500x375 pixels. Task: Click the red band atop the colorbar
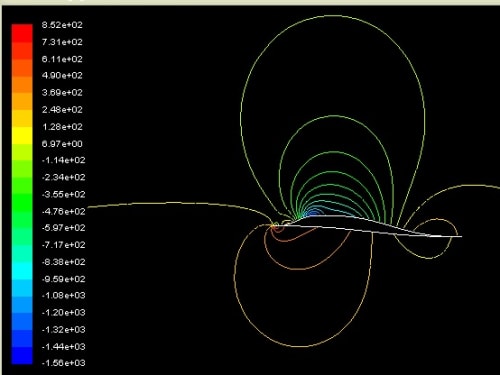pos(22,33)
